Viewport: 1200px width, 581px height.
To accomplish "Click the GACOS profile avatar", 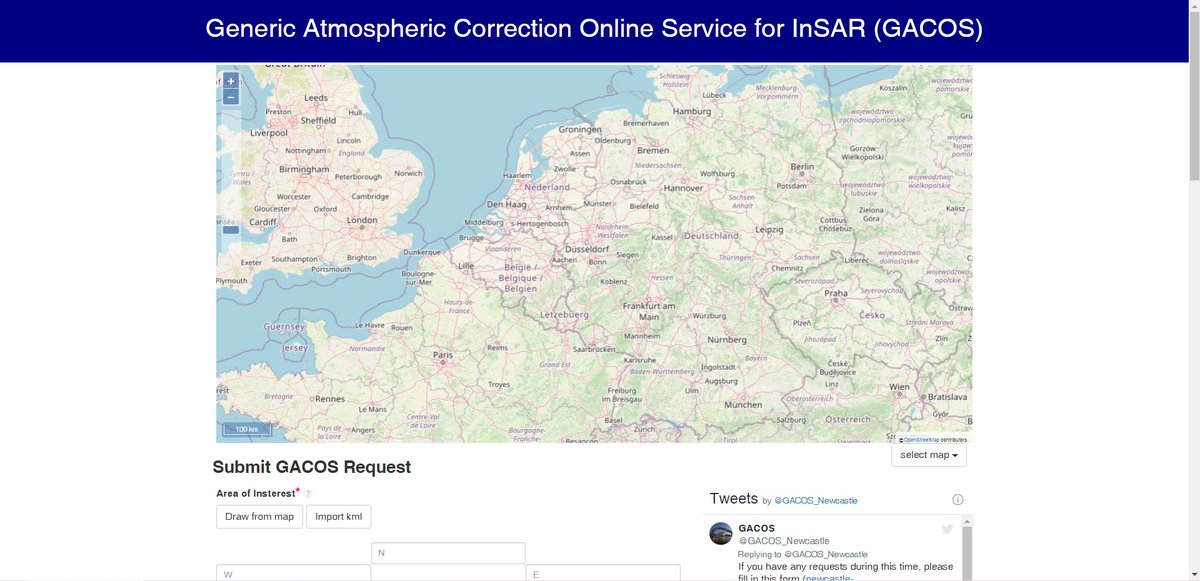I will coord(721,533).
